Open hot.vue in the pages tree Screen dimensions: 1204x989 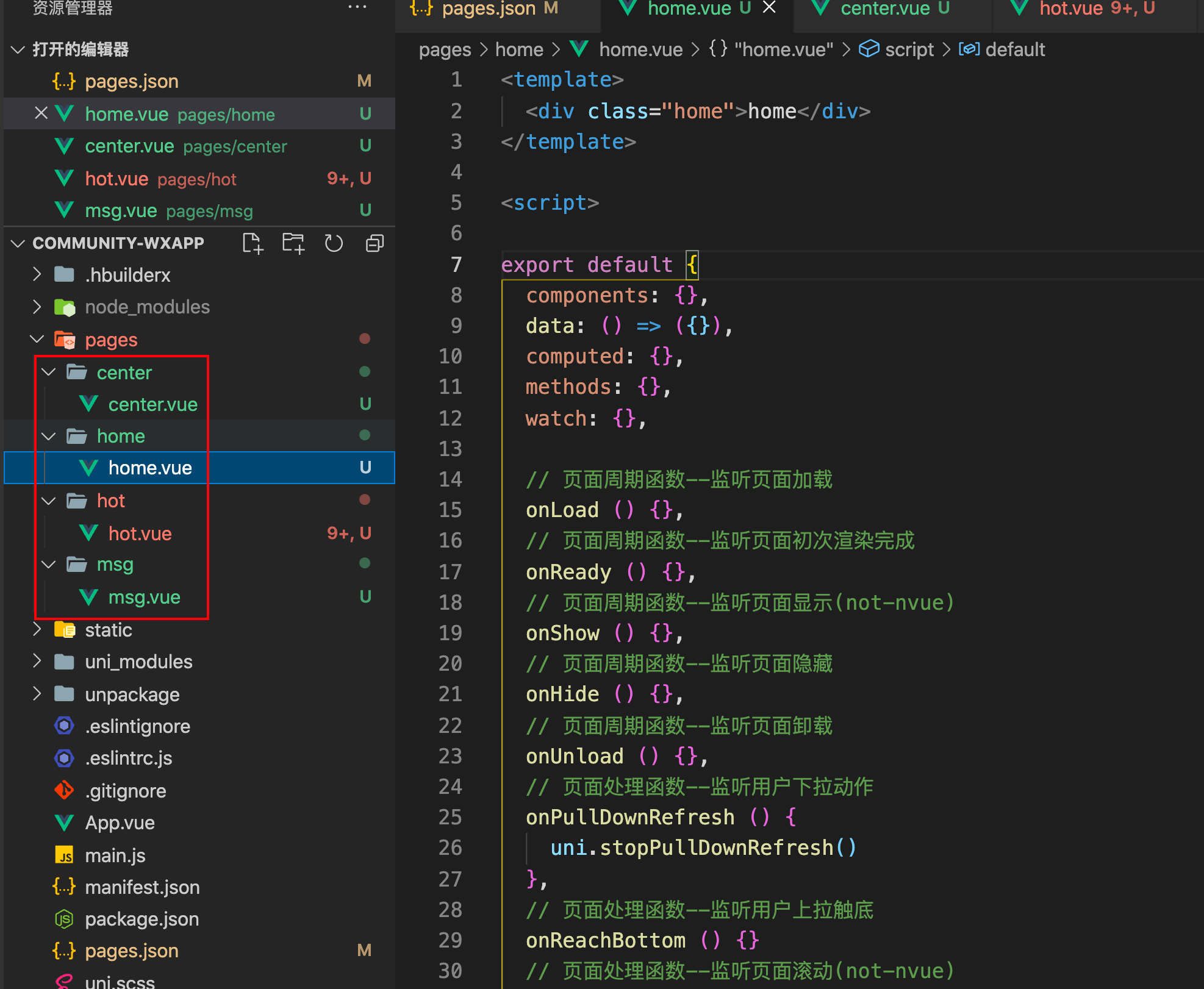(x=140, y=534)
